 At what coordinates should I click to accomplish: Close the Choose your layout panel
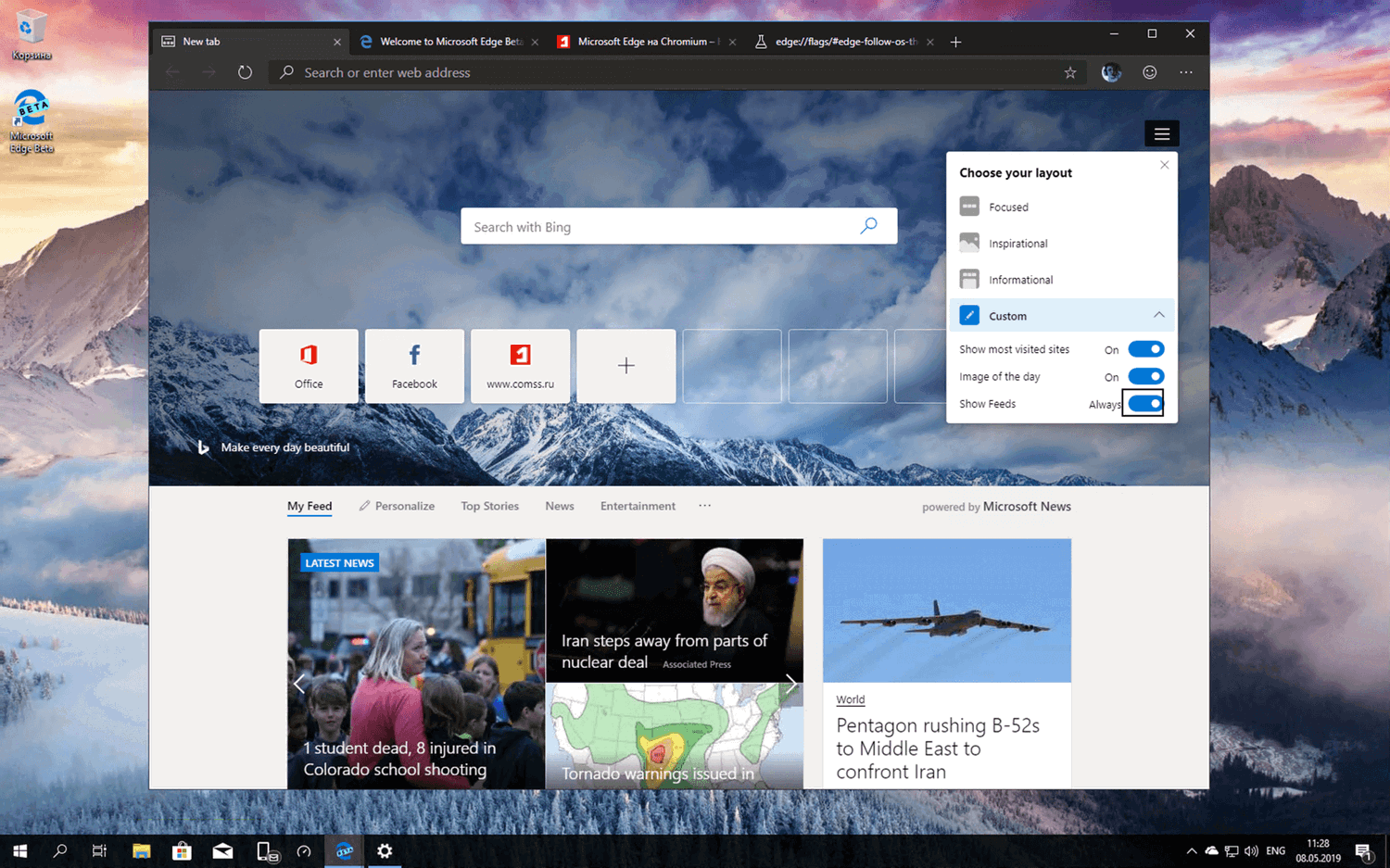(x=1165, y=165)
